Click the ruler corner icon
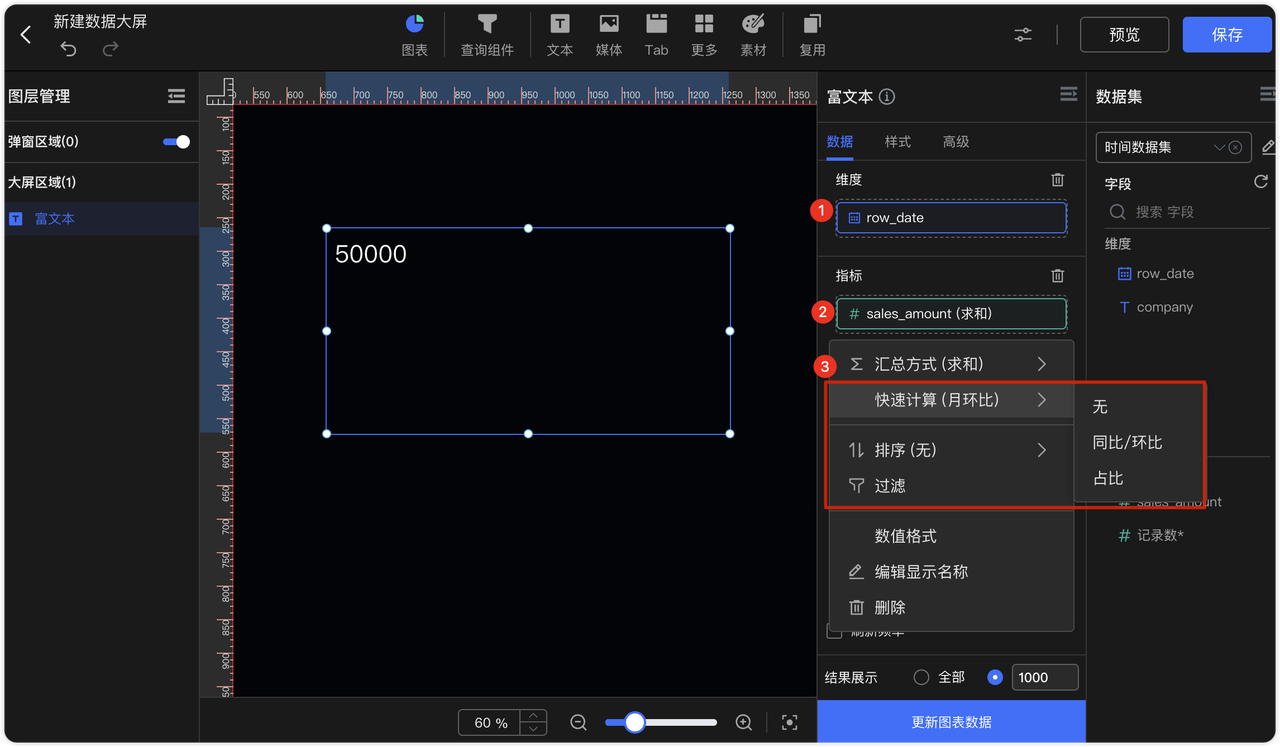Screen dimensions: 1280x747 220,91
